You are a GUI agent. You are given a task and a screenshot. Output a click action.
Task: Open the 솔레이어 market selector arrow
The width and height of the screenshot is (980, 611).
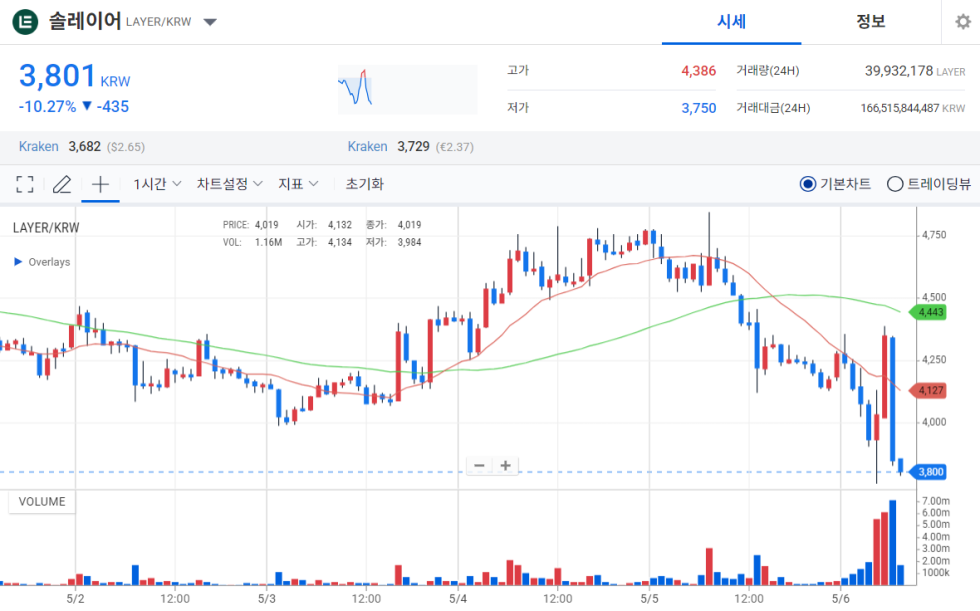[x=210, y=23]
